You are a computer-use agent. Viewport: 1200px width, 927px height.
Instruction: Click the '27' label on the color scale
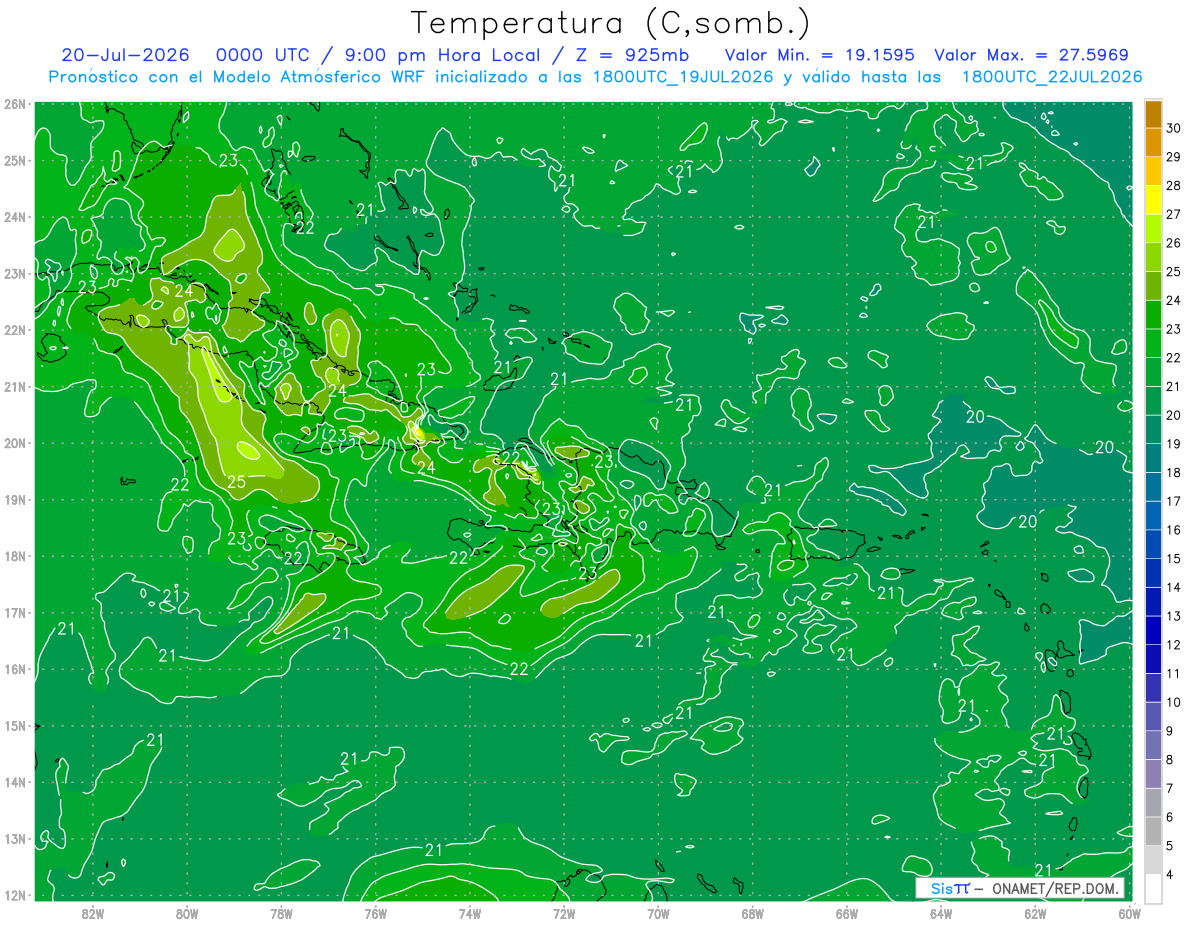pos(1174,215)
